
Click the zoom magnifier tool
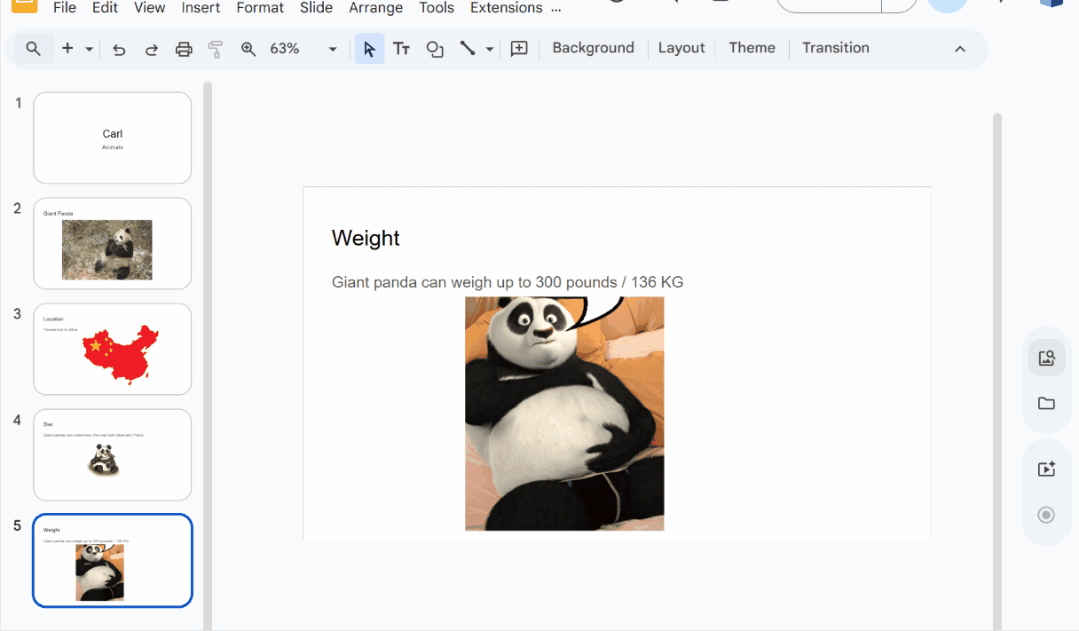coord(248,49)
